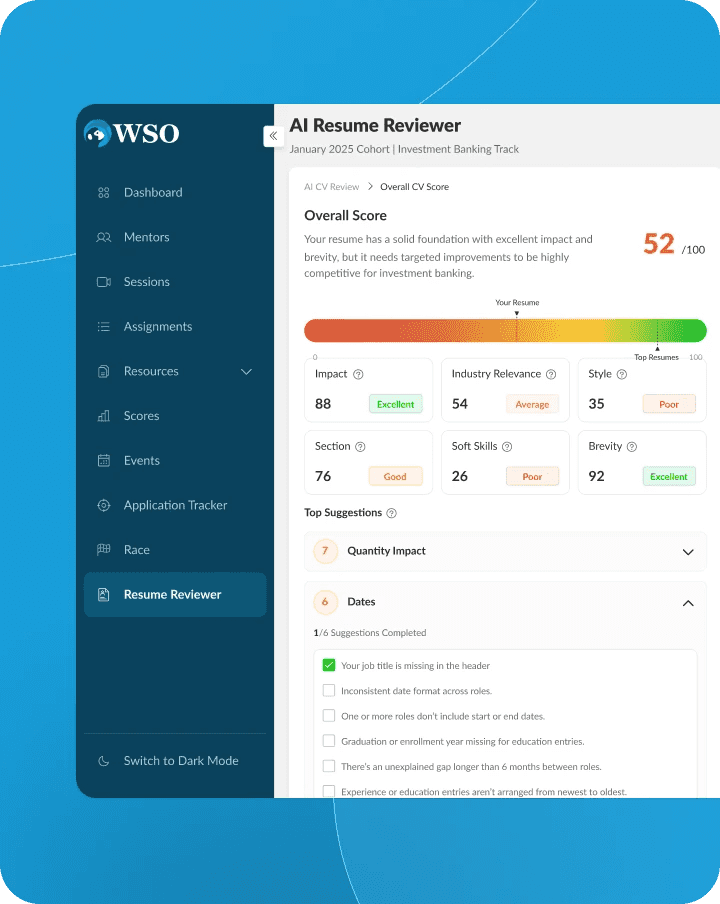Uncheck 'Your job title is missing' checkbox
The width and height of the screenshot is (720, 904).
click(329, 665)
